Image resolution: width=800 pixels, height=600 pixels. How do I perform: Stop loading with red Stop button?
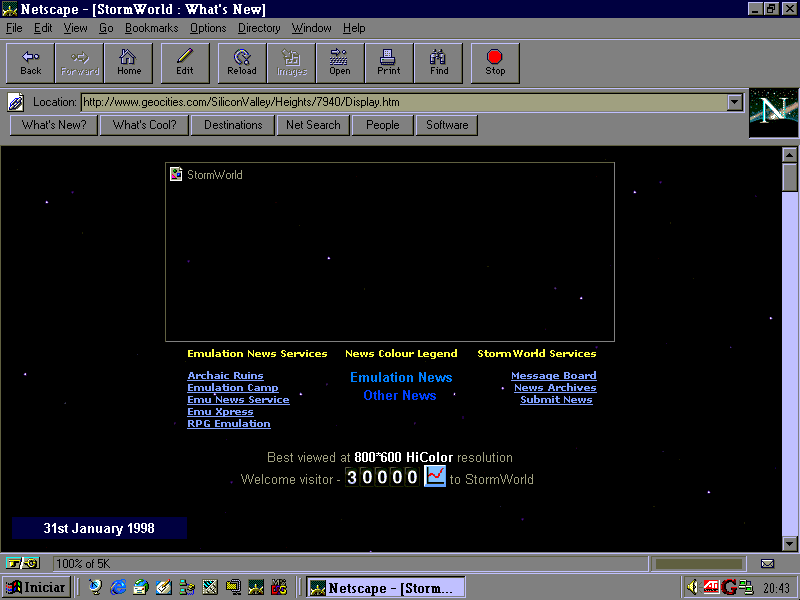click(495, 63)
